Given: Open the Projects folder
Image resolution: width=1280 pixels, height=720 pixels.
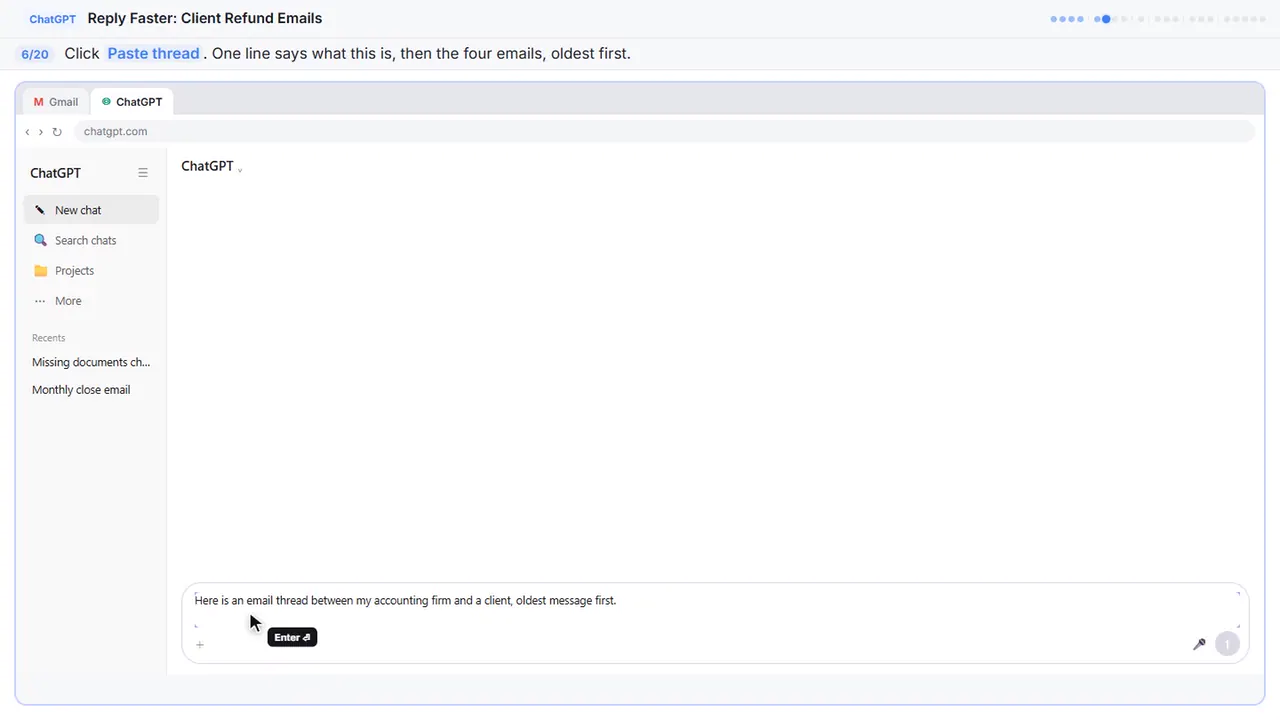Looking at the screenshot, I should point(91,271).
